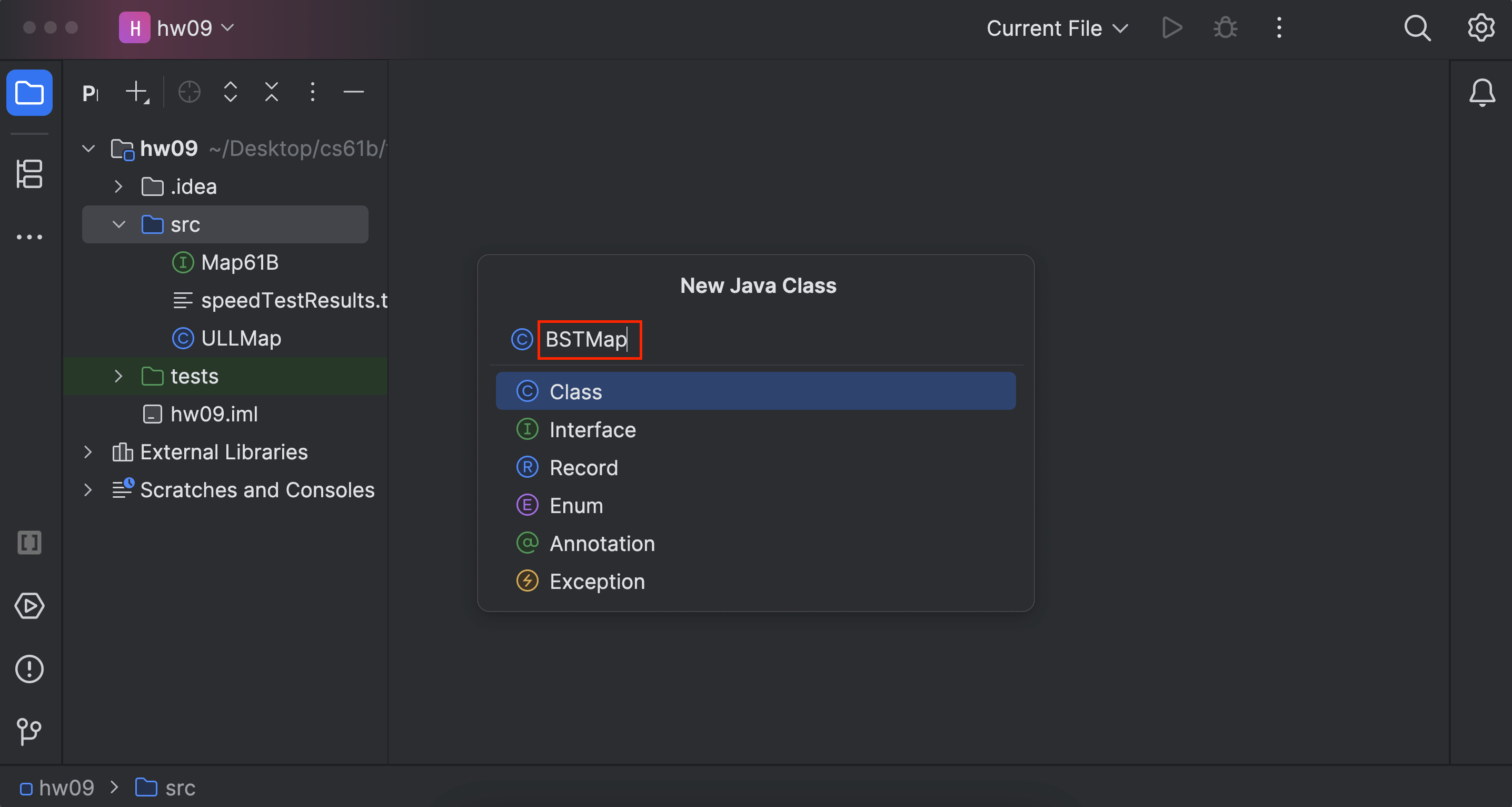
Task: Click the Debug bug icon
Action: pos(1225,28)
